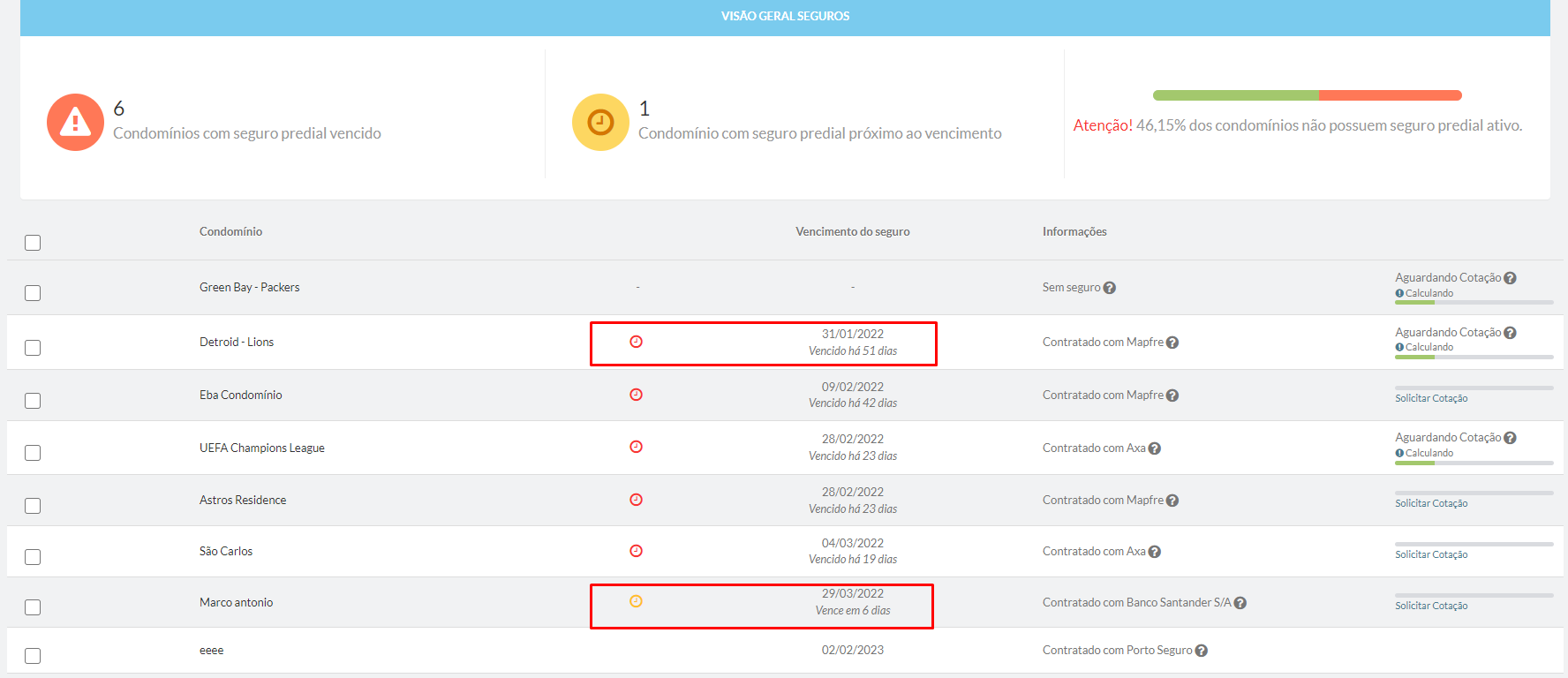
Task: Click the red expired-insurance warning triangle icon
Action: [75, 123]
